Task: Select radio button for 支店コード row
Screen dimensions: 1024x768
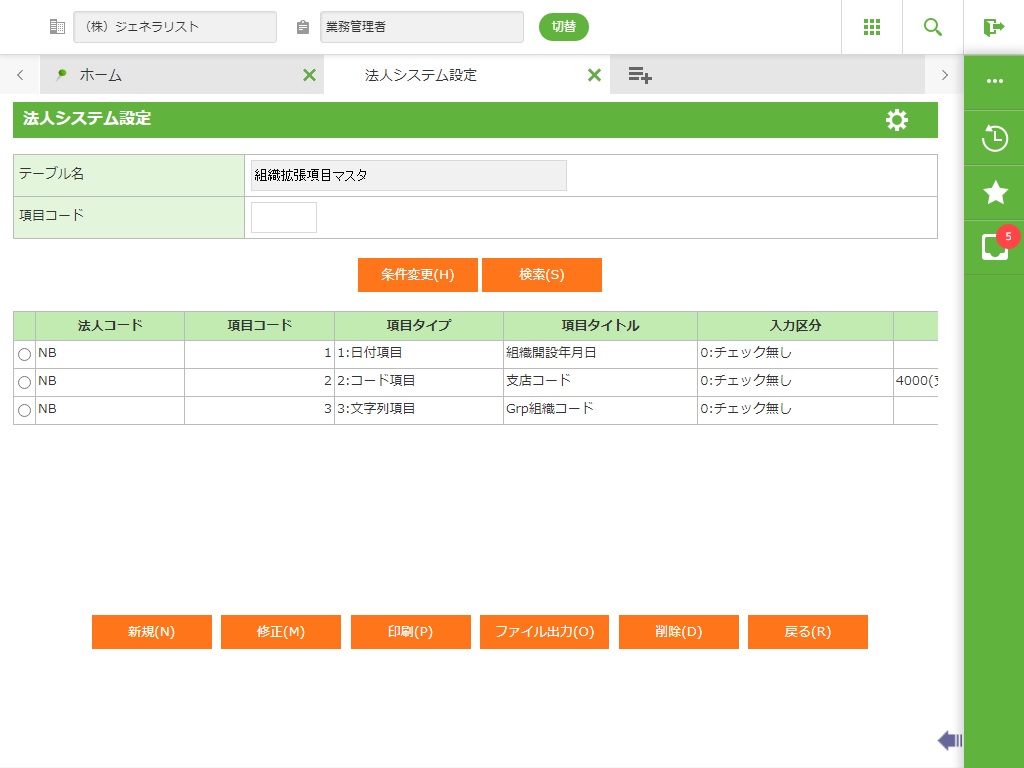Action: (x=24, y=383)
